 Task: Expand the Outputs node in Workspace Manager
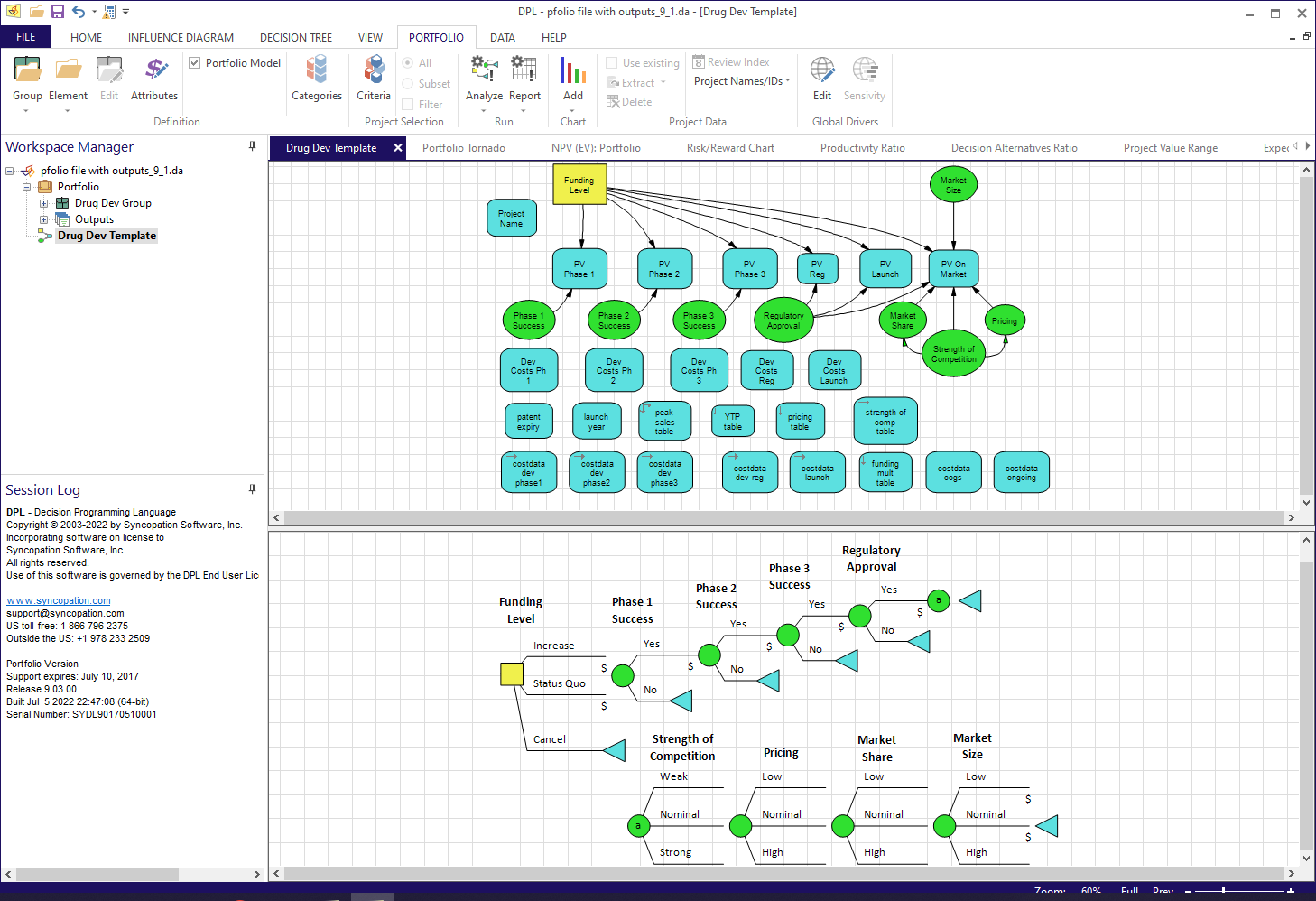point(43,219)
